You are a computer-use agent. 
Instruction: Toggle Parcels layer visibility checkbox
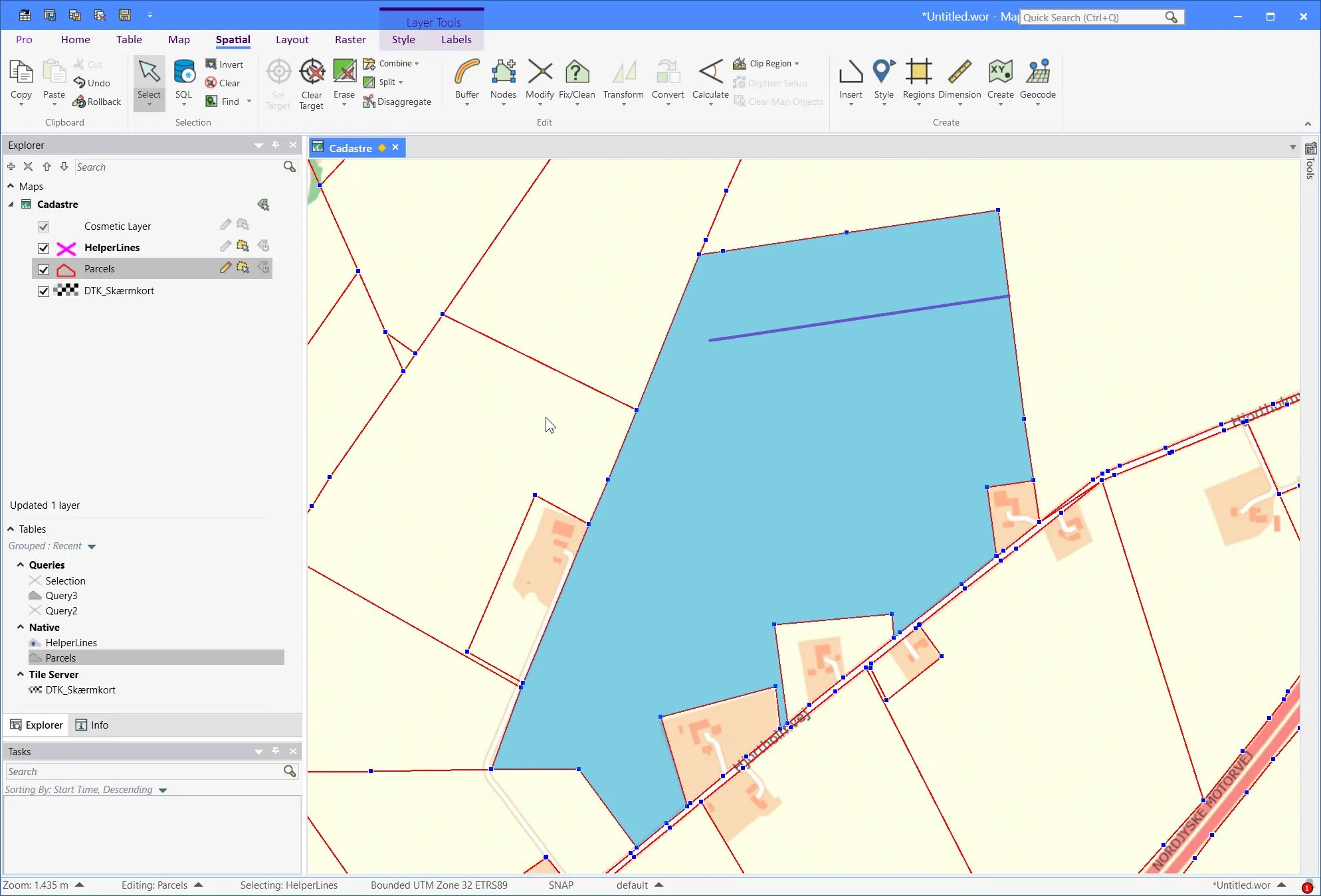(x=44, y=270)
